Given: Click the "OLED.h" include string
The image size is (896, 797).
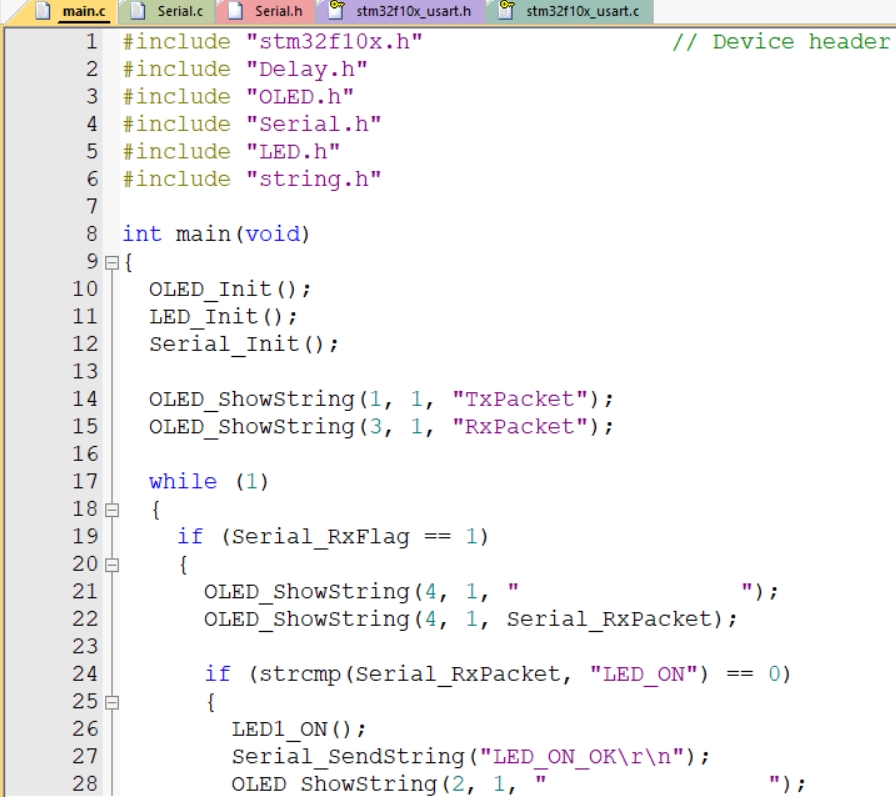Looking at the screenshot, I should coord(300,97).
